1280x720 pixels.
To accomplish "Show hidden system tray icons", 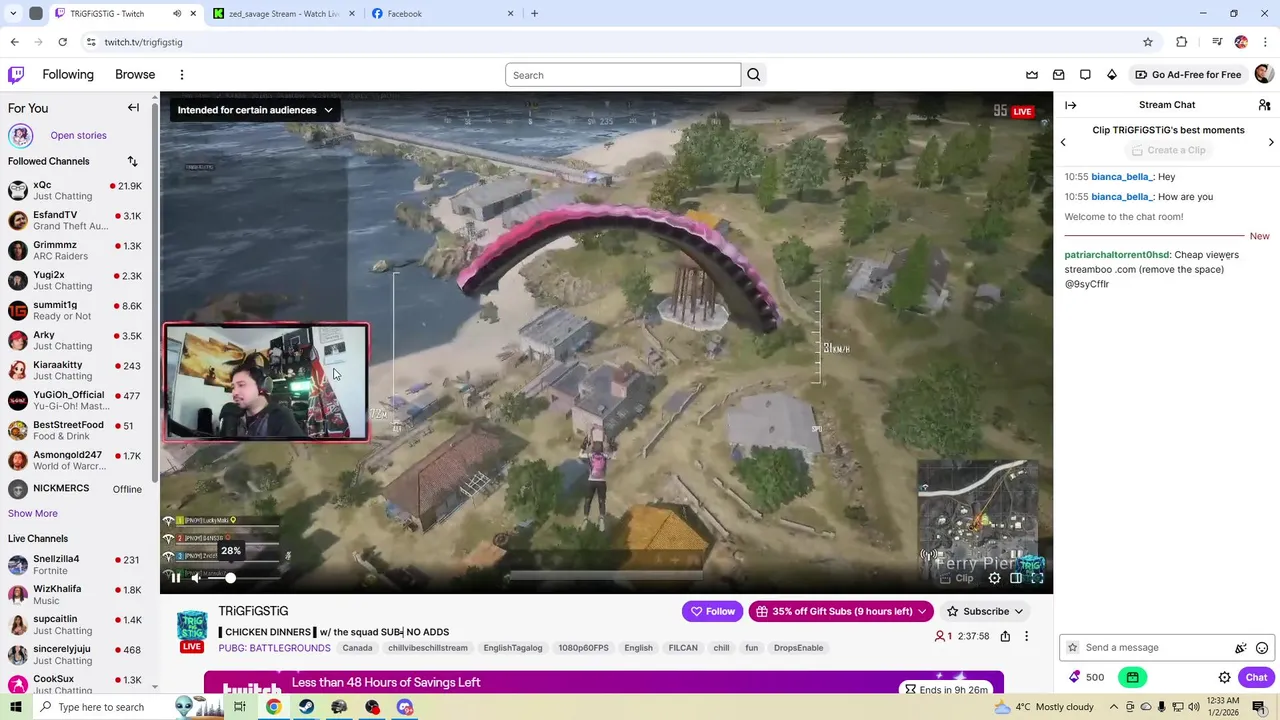I will pyautogui.click(x=1114, y=707).
